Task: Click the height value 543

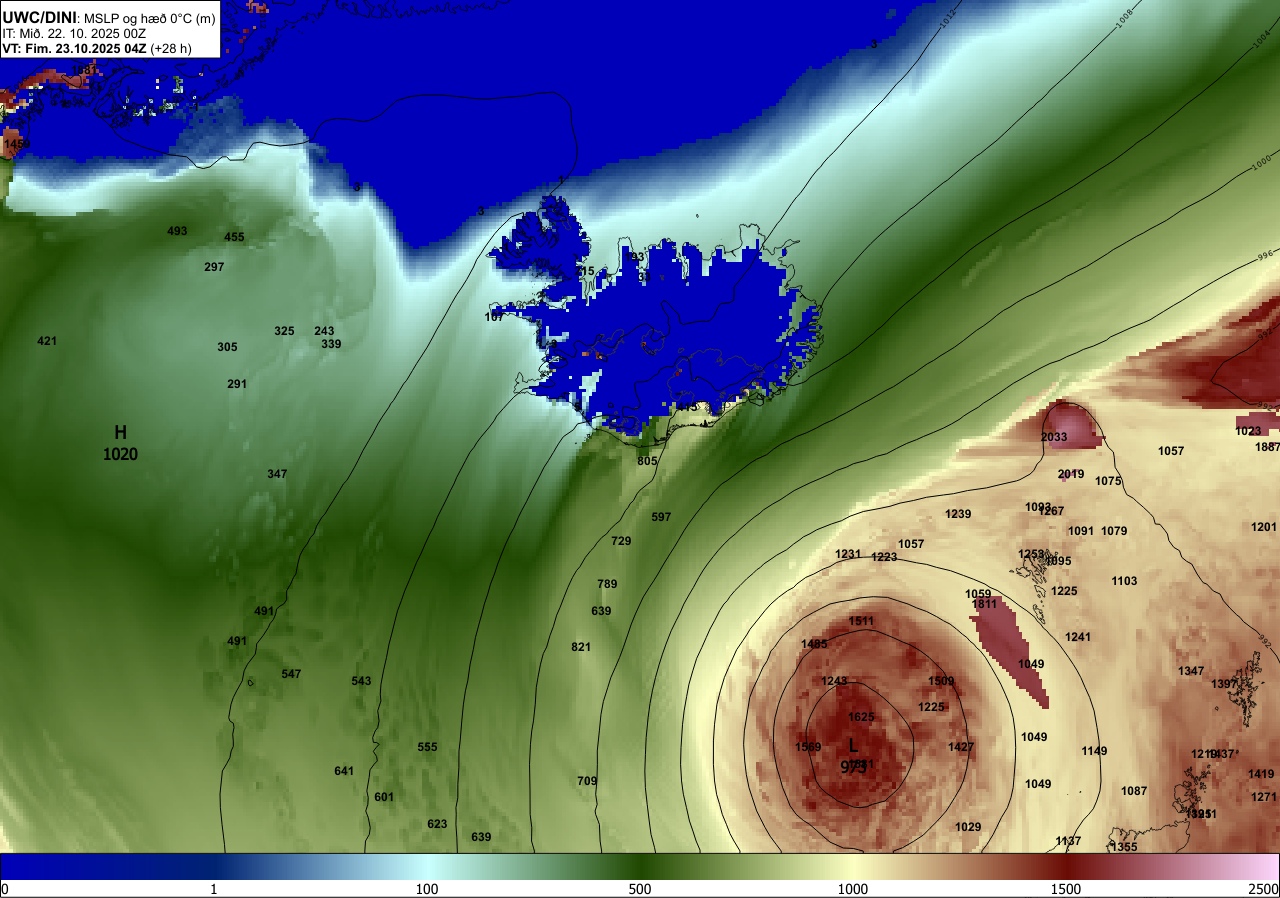Action: coord(361,681)
